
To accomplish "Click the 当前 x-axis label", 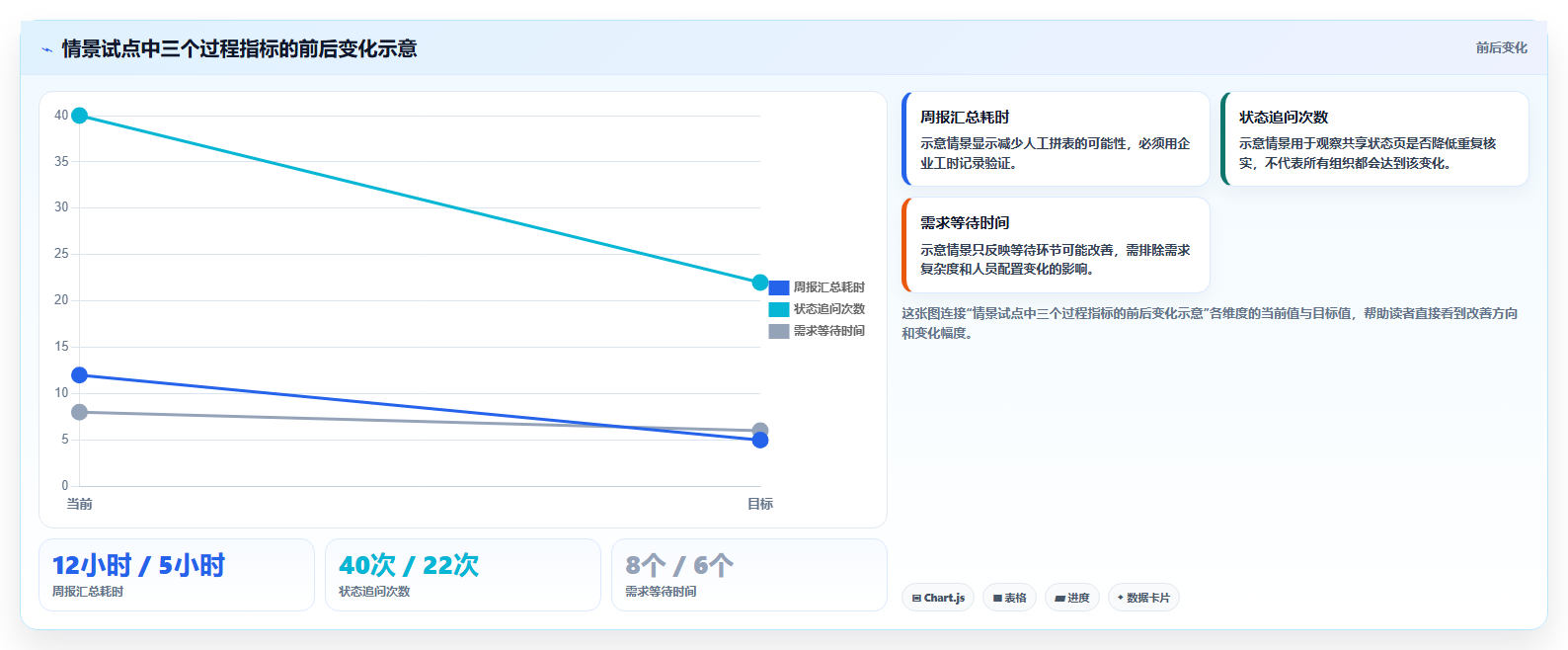I will point(80,504).
